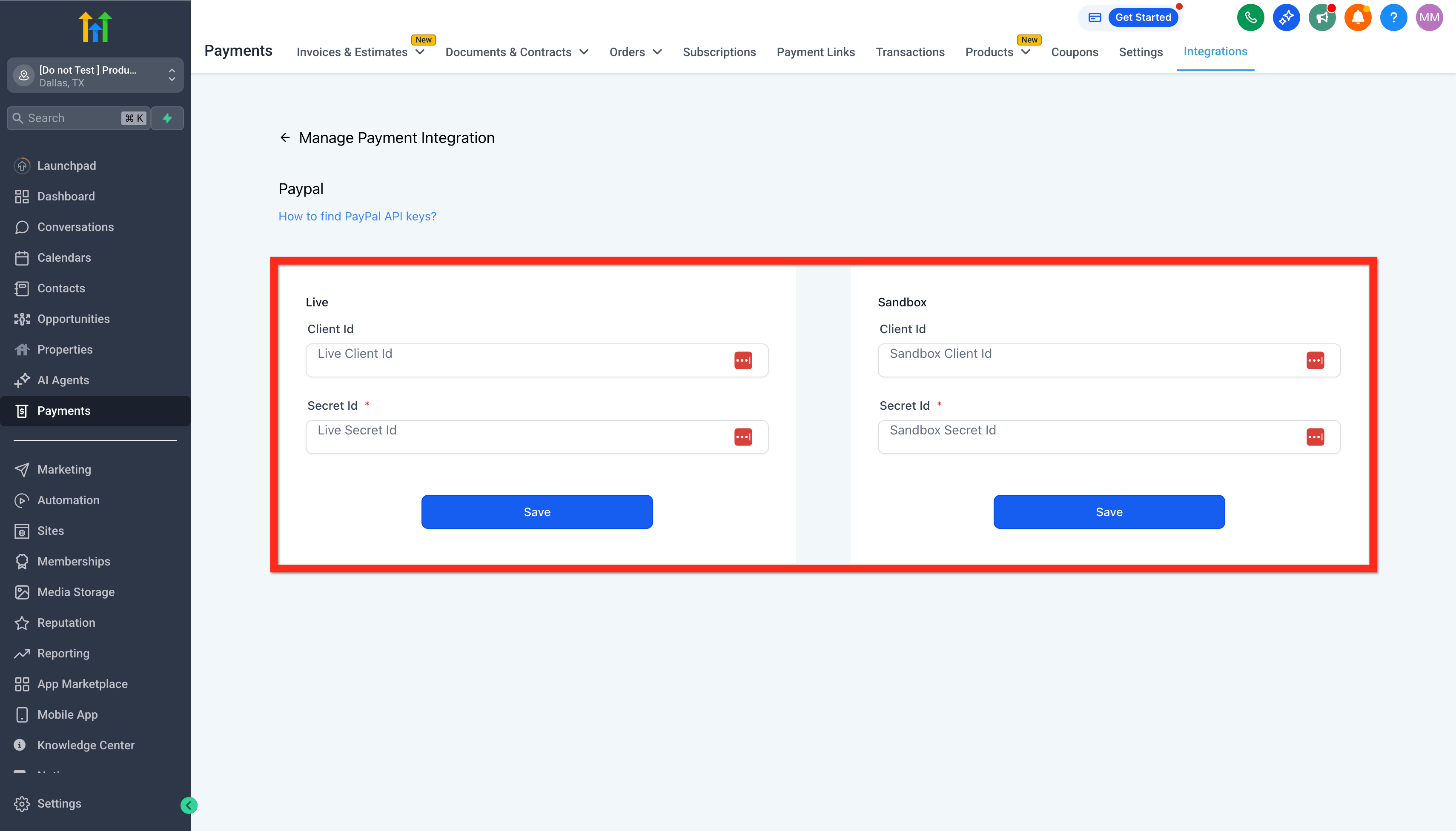Click the back arrow beside Manage Payment Integration
Viewport: 1456px width, 831px height.
click(285, 137)
